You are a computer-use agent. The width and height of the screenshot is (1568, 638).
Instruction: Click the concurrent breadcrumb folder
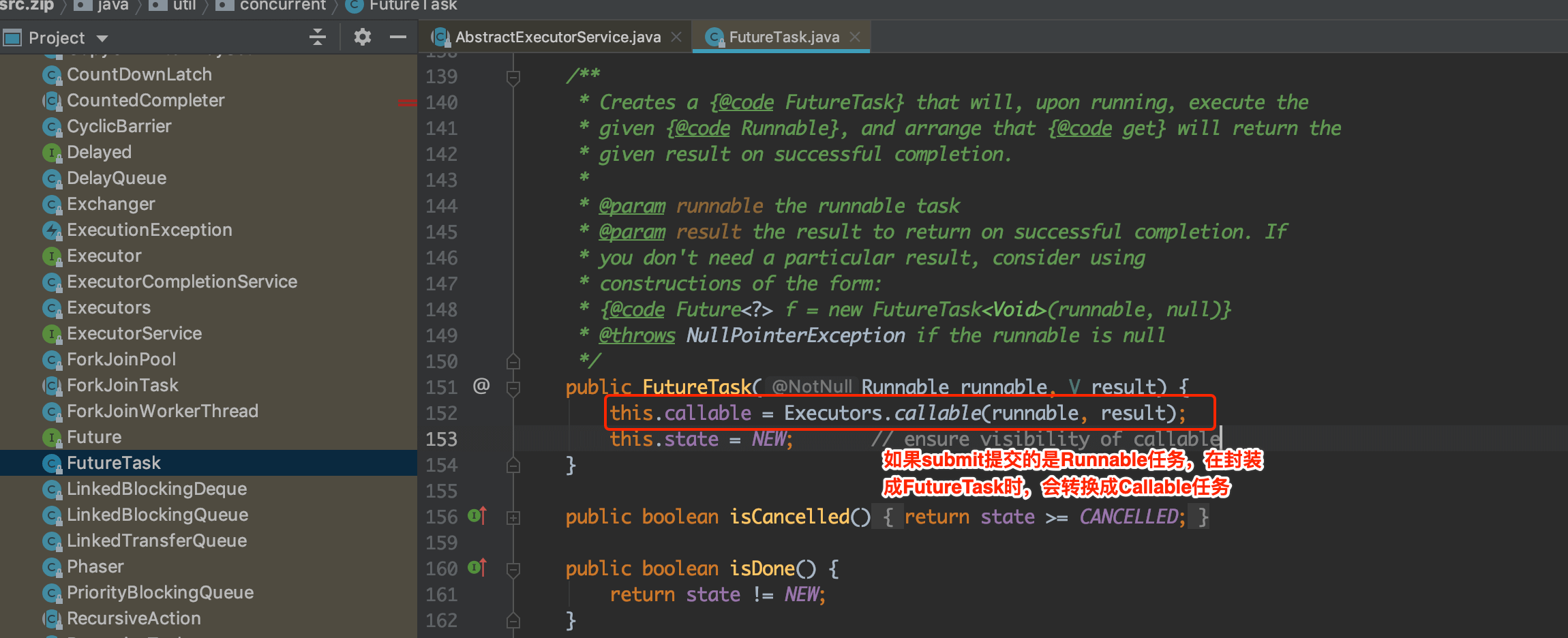(x=271, y=6)
